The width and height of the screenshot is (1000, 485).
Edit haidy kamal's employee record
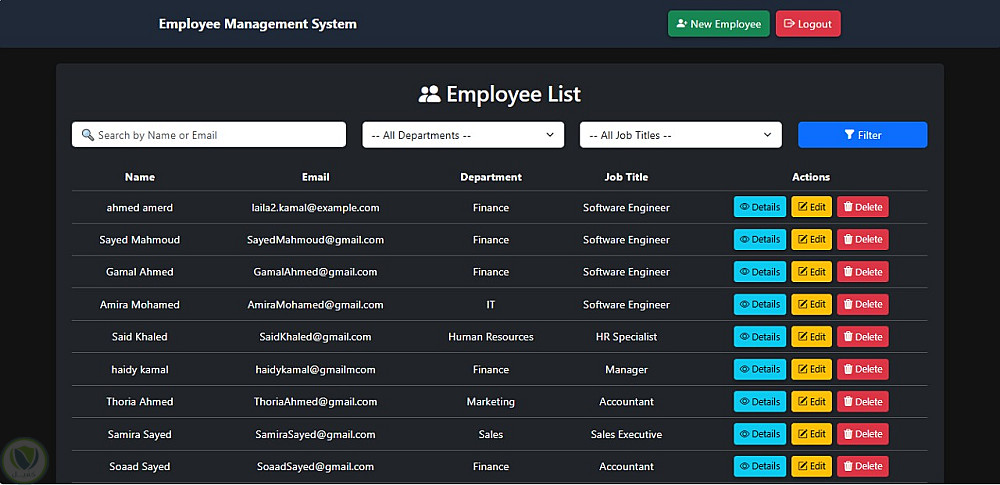[x=811, y=369]
